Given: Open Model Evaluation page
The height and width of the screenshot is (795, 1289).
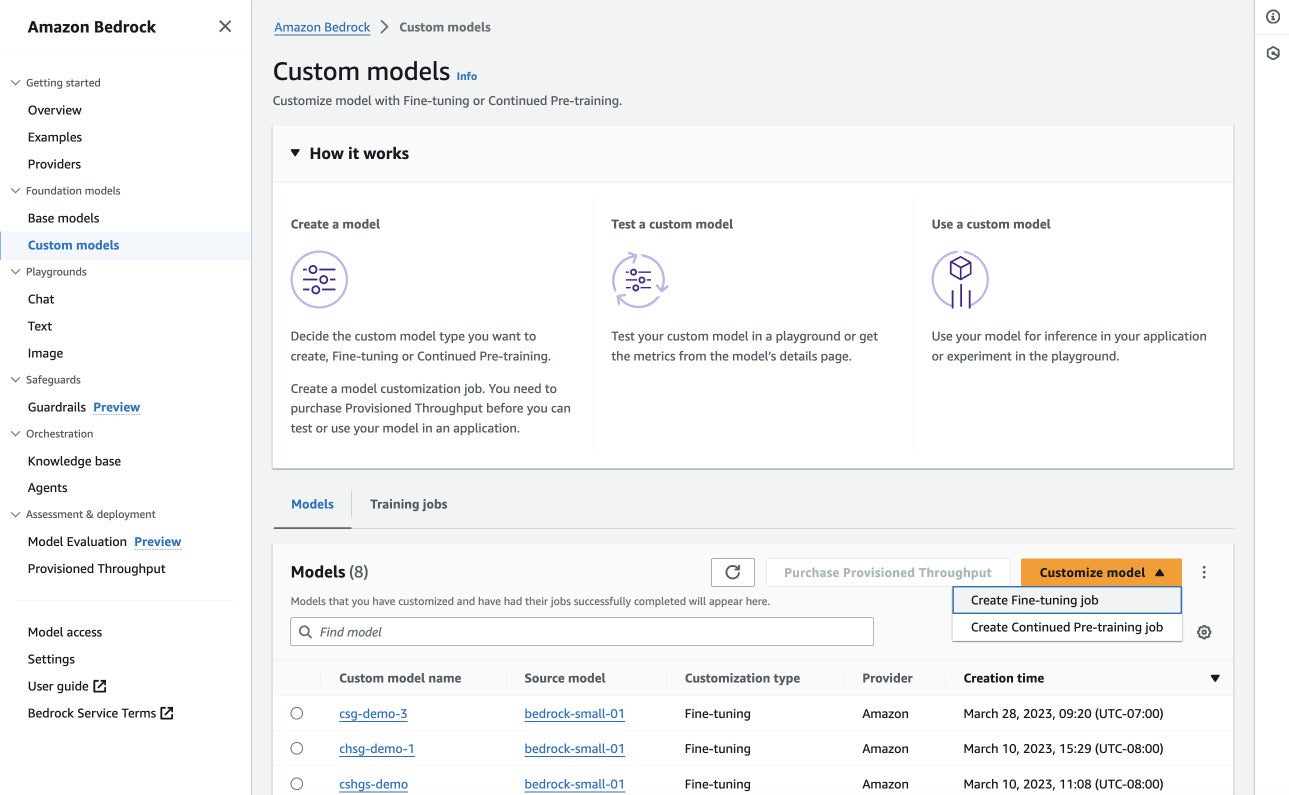Looking at the screenshot, I should (77, 542).
